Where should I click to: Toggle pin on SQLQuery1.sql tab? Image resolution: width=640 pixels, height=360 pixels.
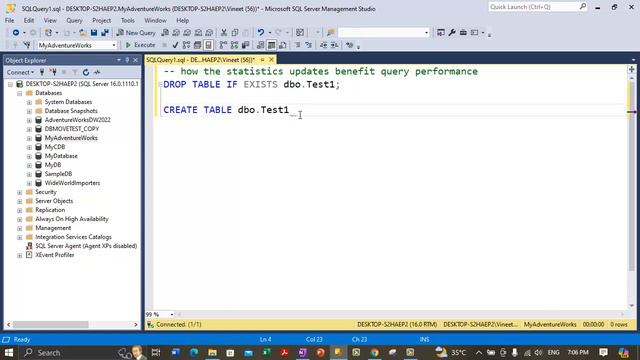click(262, 60)
